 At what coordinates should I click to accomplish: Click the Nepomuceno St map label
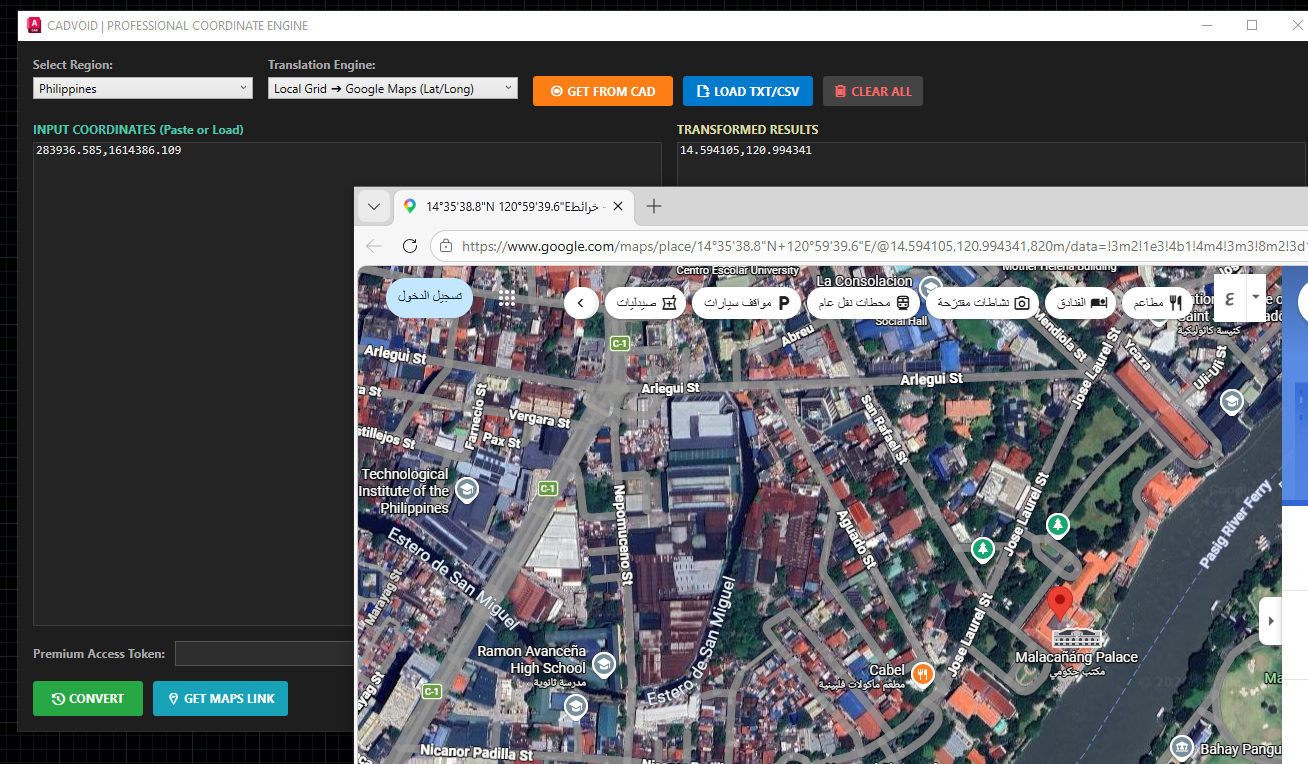pyautogui.click(x=621, y=534)
